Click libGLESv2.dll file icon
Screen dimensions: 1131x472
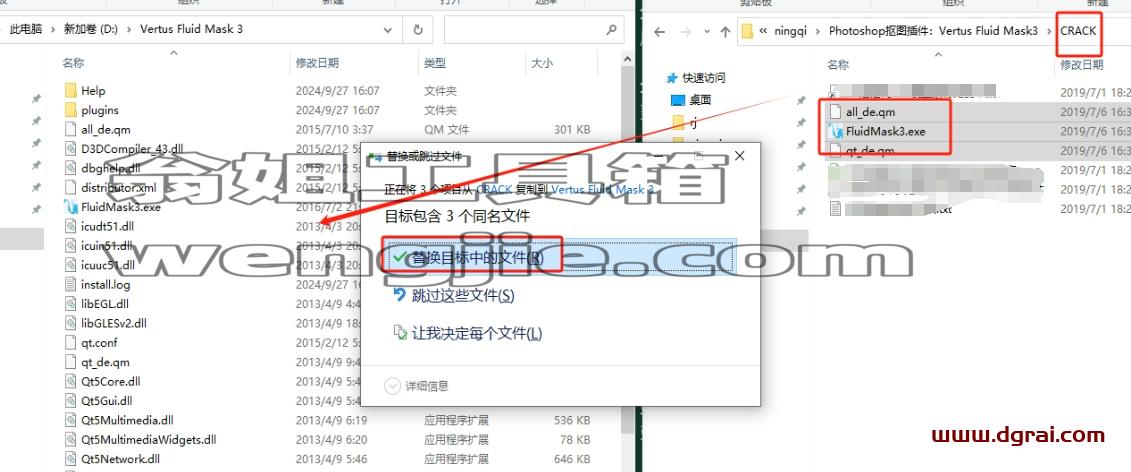click(70, 323)
